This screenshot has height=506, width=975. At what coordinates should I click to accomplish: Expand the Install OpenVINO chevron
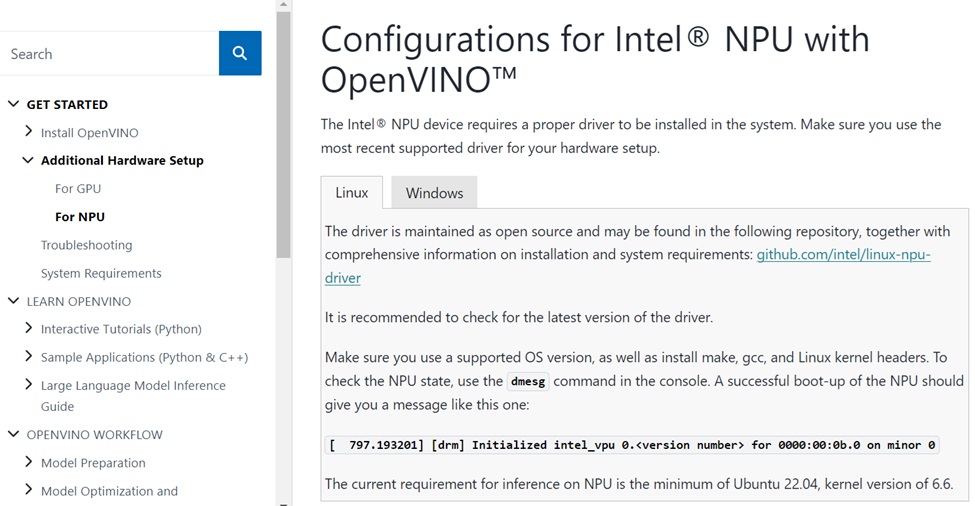28,131
